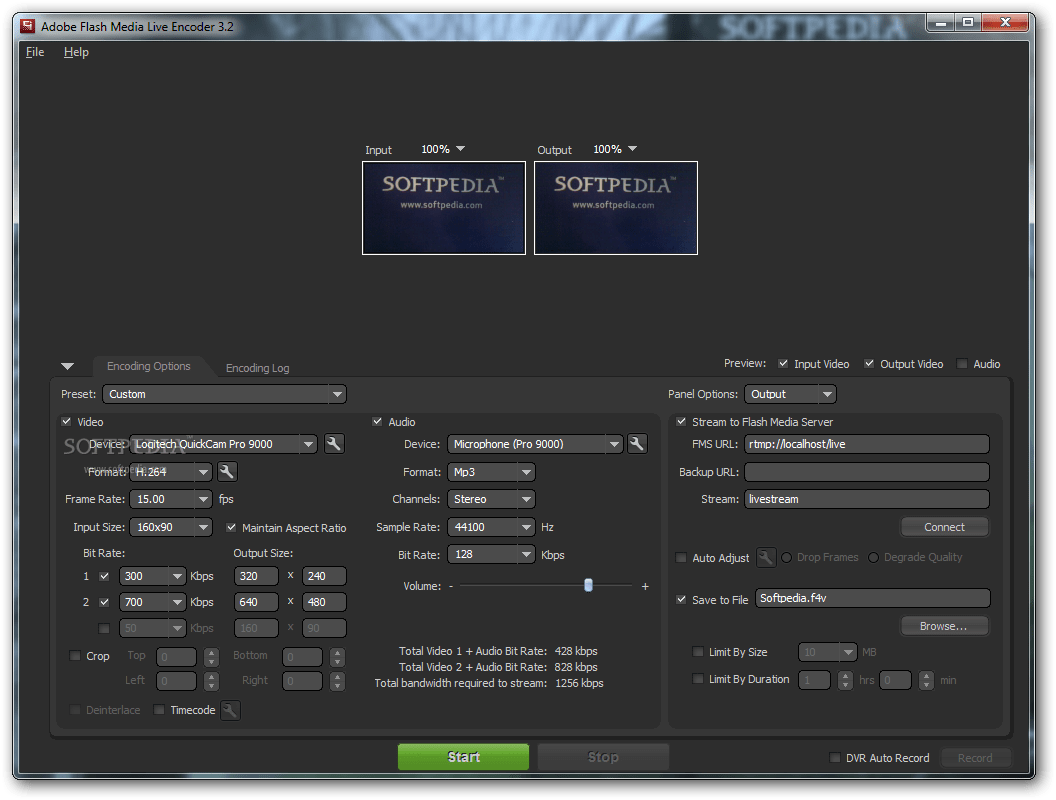This screenshot has width=1056, height=800.
Task: Open the Preset dropdown showing Custom
Action: (x=224, y=394)
